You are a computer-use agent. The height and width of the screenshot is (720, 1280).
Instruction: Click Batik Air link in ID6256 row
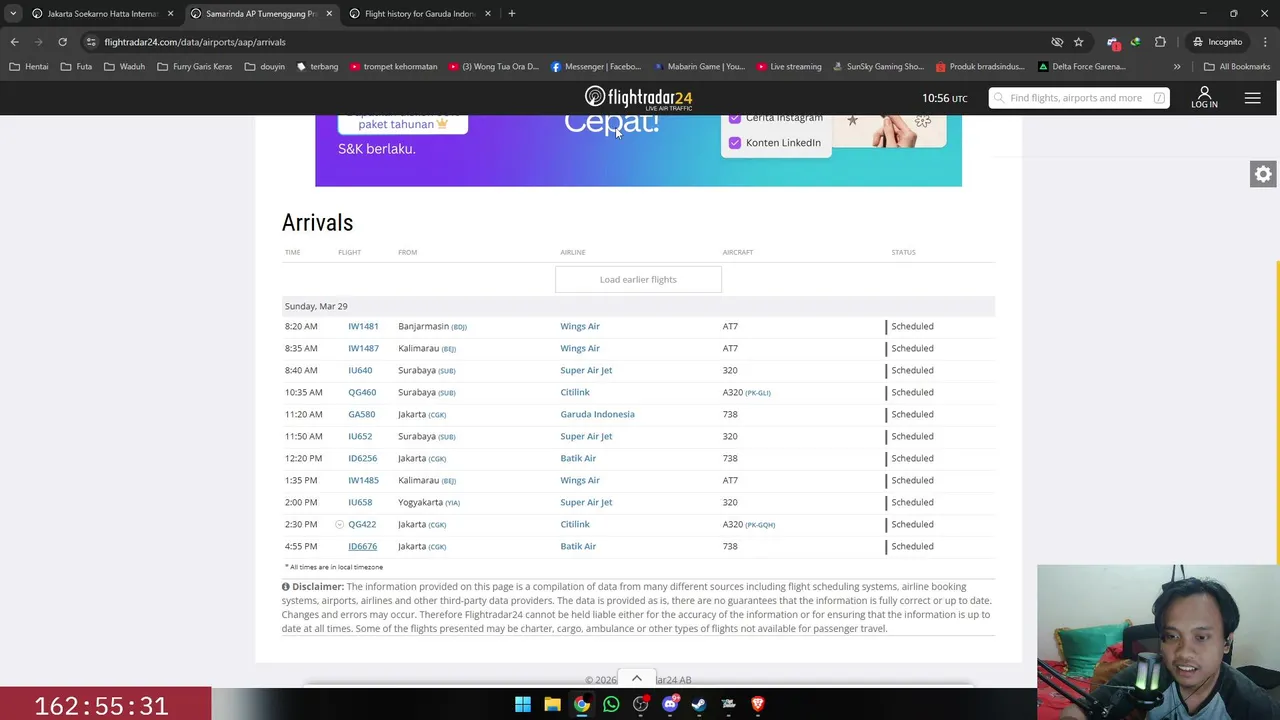[x=578, y=458]
